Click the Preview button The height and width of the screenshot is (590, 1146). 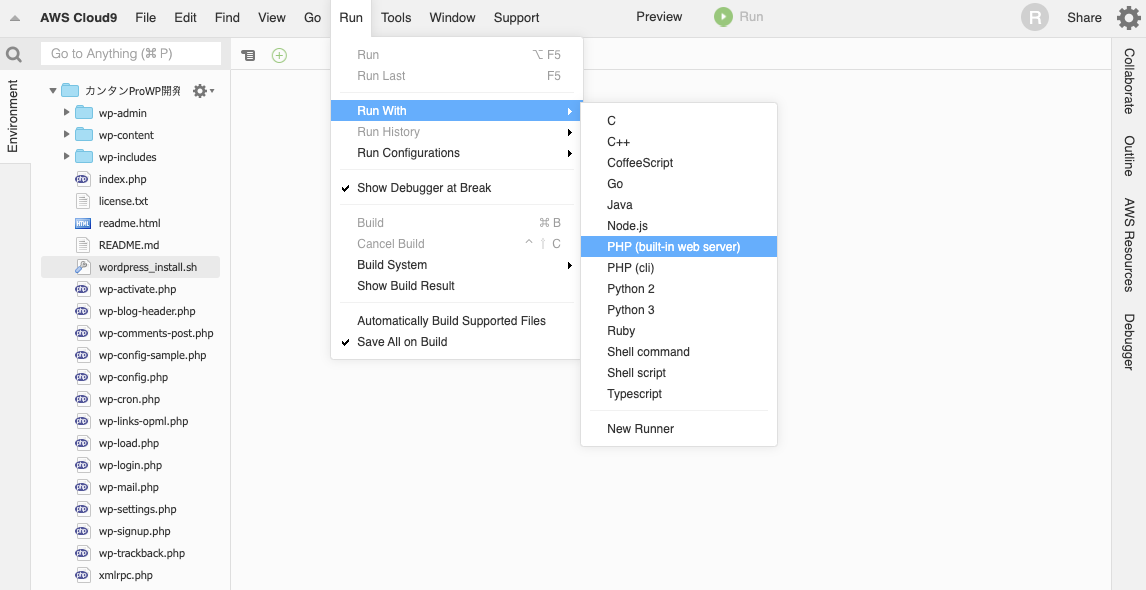pyautogui.click(x=659, y=17)
